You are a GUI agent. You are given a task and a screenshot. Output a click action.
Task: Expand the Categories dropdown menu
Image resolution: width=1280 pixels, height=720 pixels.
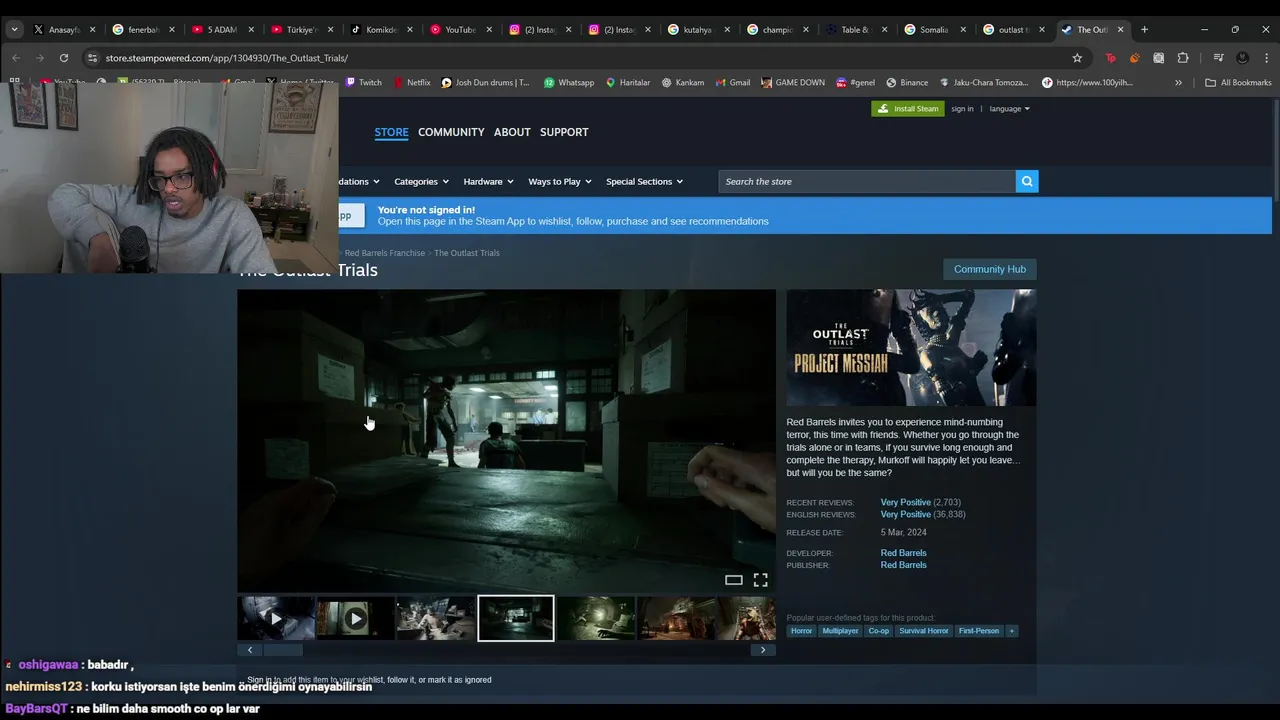pos(421,181)
